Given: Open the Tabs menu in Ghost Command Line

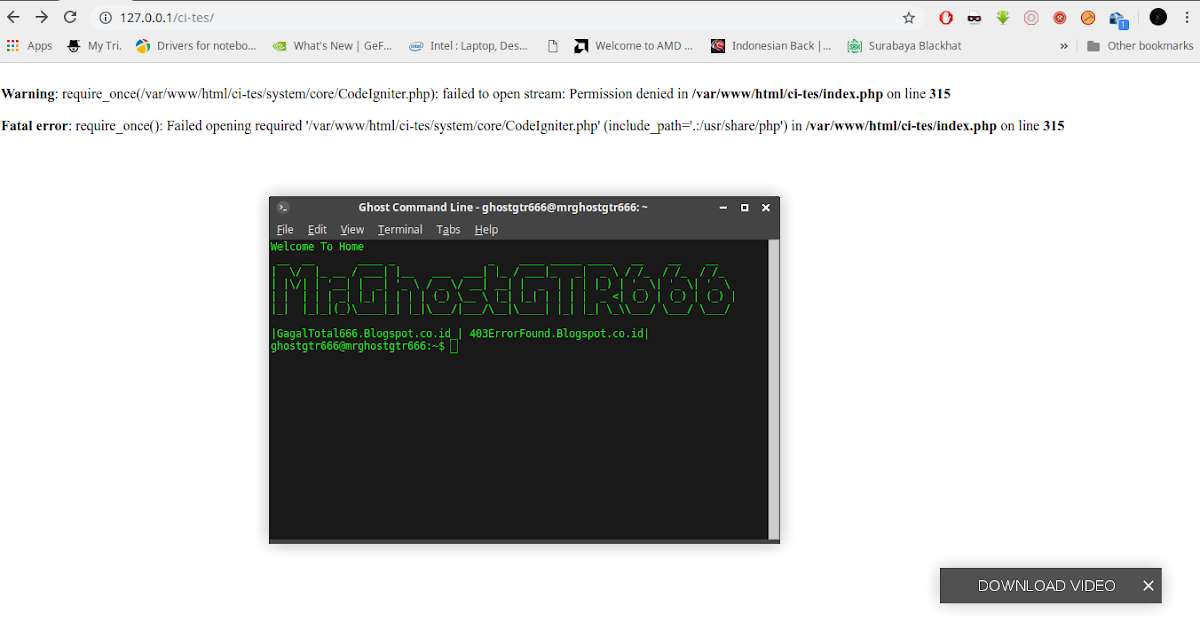Looking at the screenshot, I should coord(448,229).
